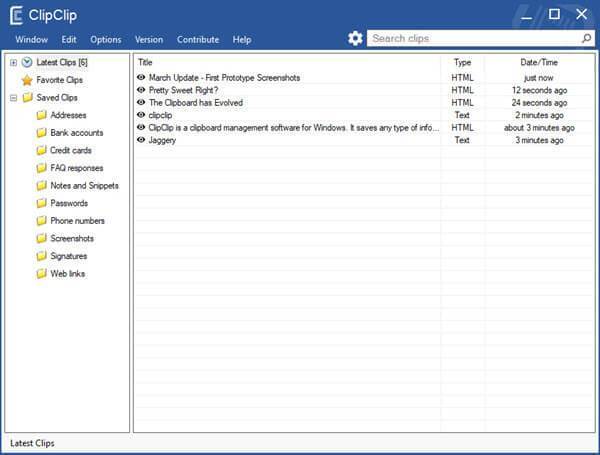Select 'March Update - First Prototype Screenshots' clip
The width and height of the screenshot is (600, 455).
(x=224, y=78)
